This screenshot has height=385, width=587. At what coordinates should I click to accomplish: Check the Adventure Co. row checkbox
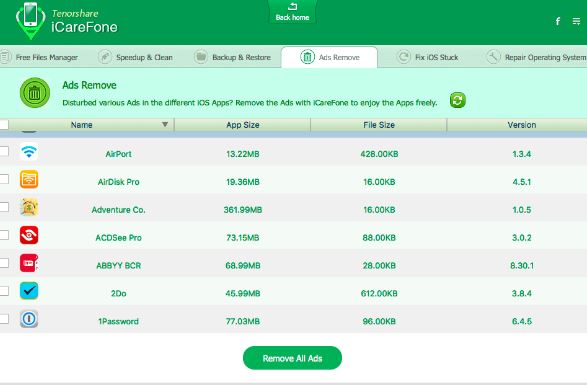pyautogui.click(x=4, y=207)
